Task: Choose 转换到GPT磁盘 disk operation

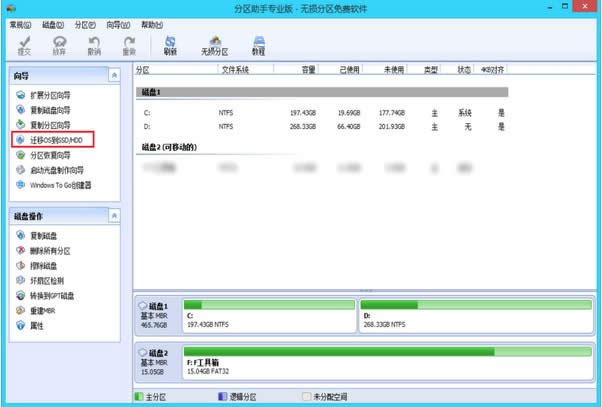Action: click(x=54, y=295)
